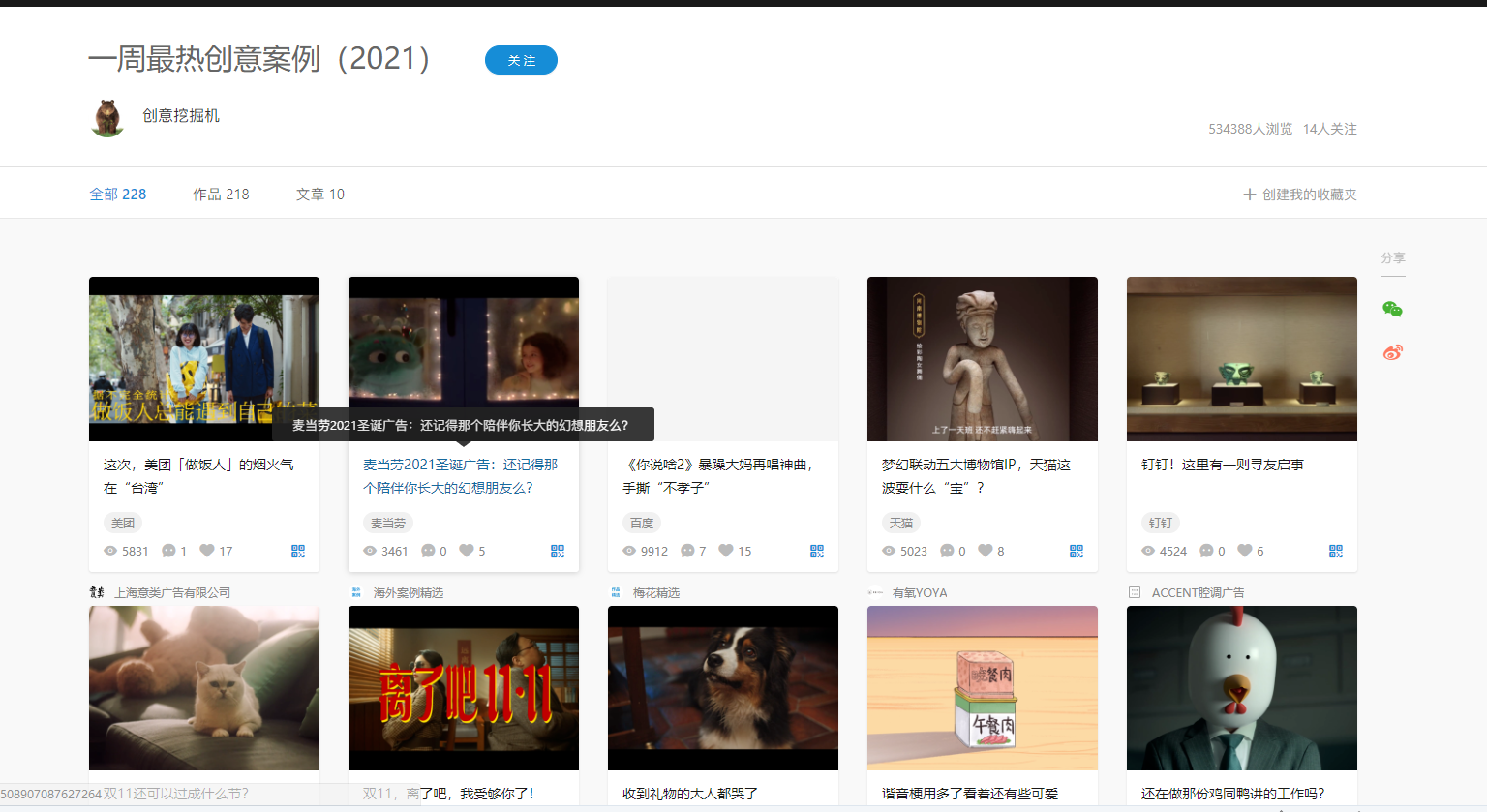Like the 百度 card heart icon
The image size is (1487, 812).
tap(726, 550)
